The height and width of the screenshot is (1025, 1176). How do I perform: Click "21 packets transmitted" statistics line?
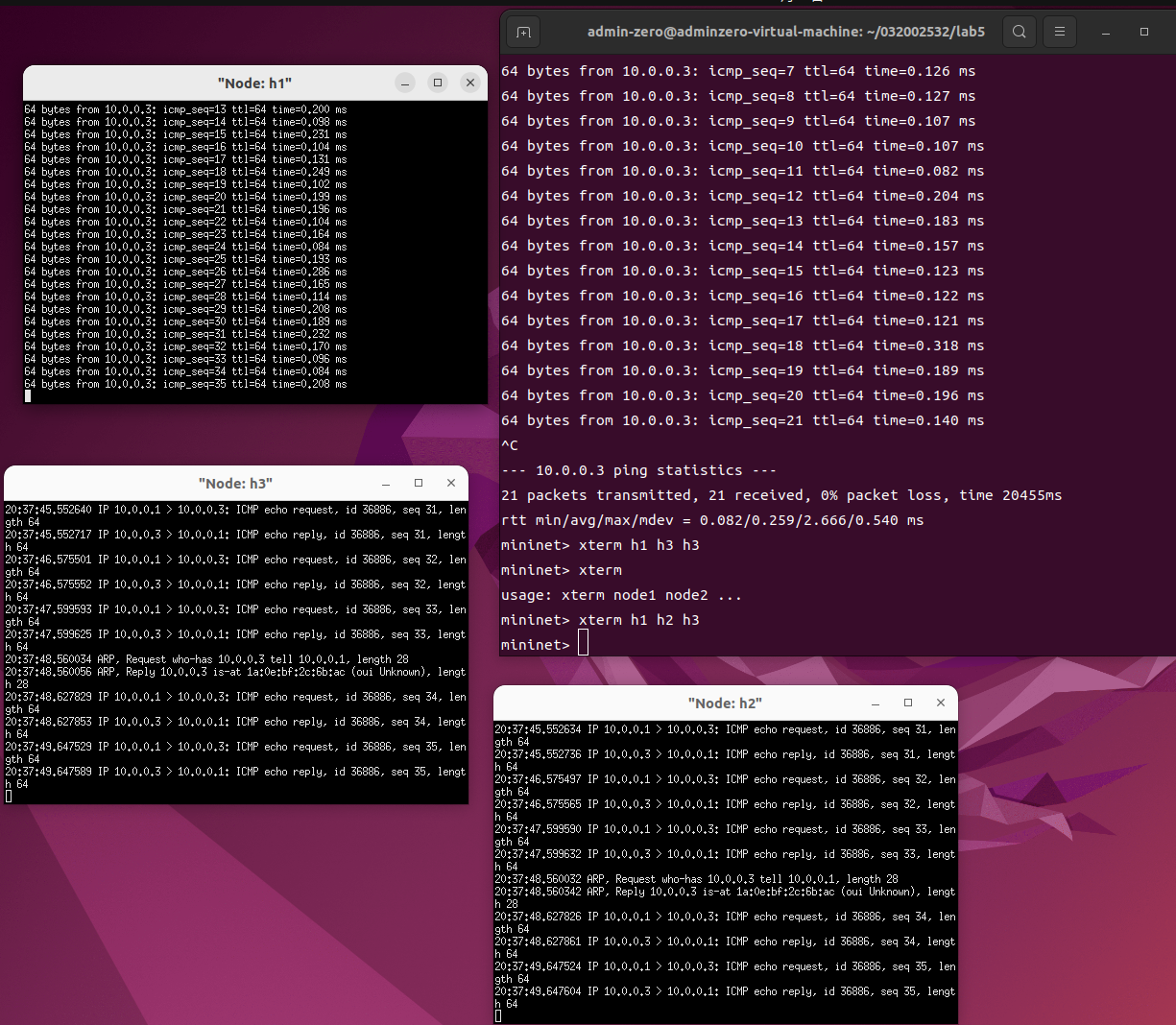pos(781,495)
